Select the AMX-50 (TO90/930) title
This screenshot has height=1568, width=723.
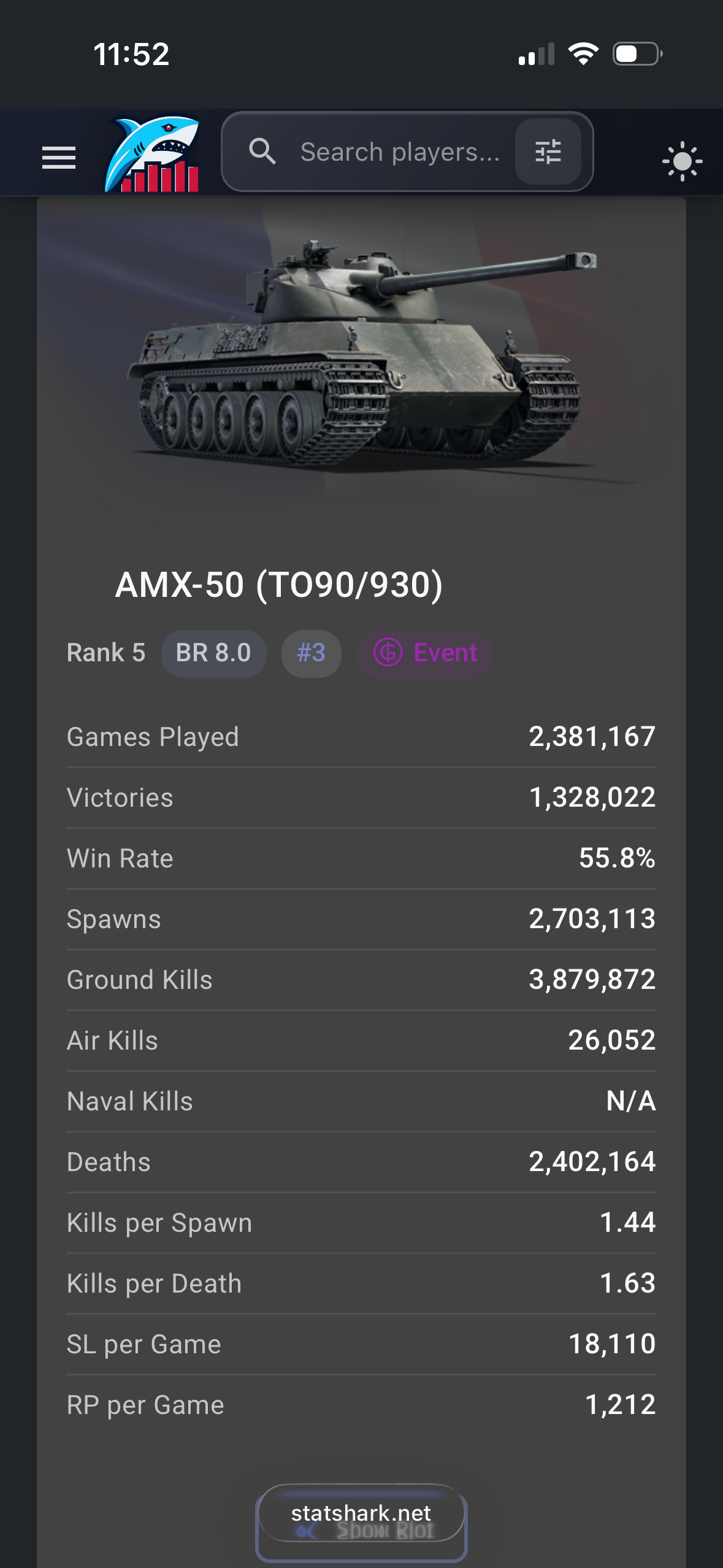(279, 585)
